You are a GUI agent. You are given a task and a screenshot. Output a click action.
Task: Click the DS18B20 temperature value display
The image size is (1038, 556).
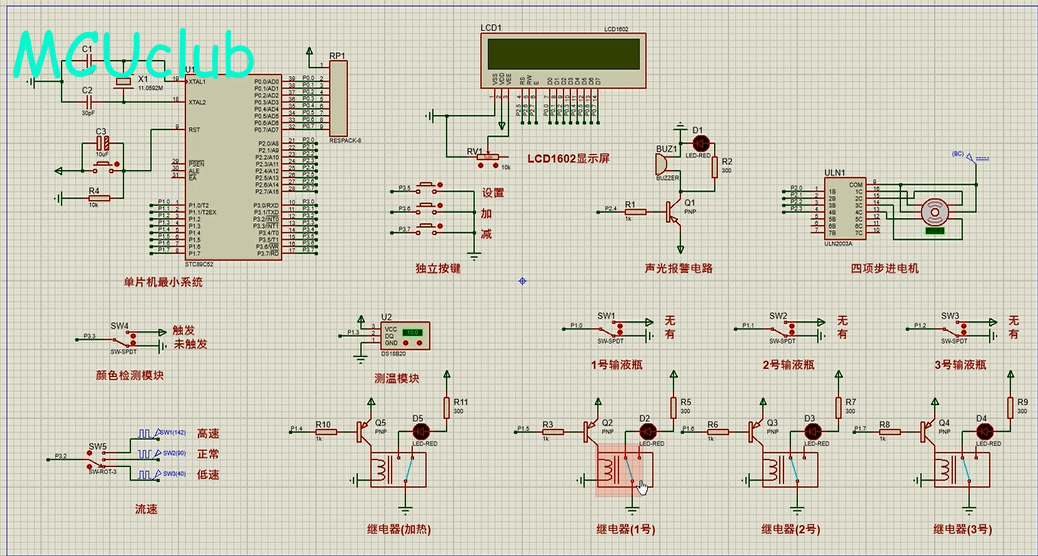point(412,331)
